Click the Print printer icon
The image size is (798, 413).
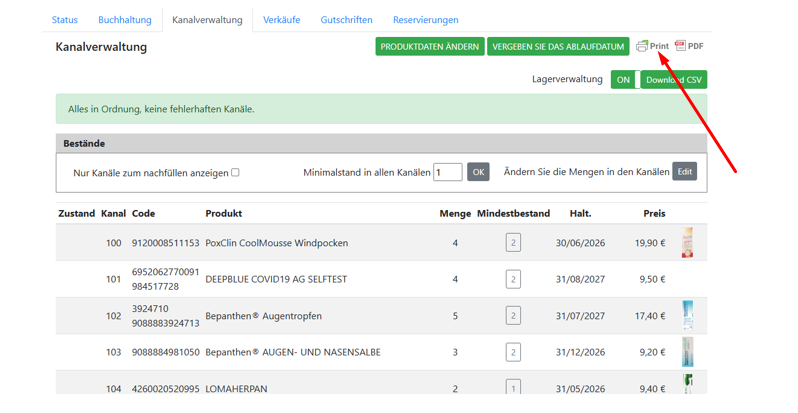tap(642, 46)
